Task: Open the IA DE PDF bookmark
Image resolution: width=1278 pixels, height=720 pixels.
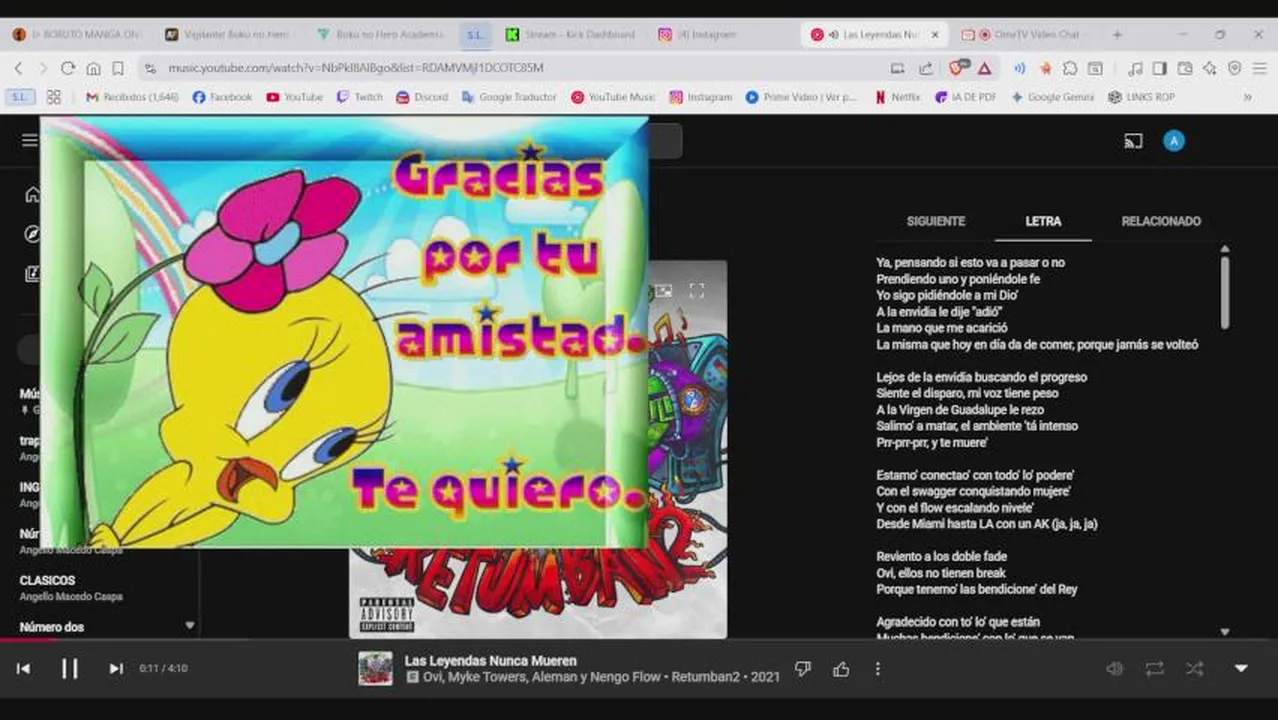Action: click(966, 97)
